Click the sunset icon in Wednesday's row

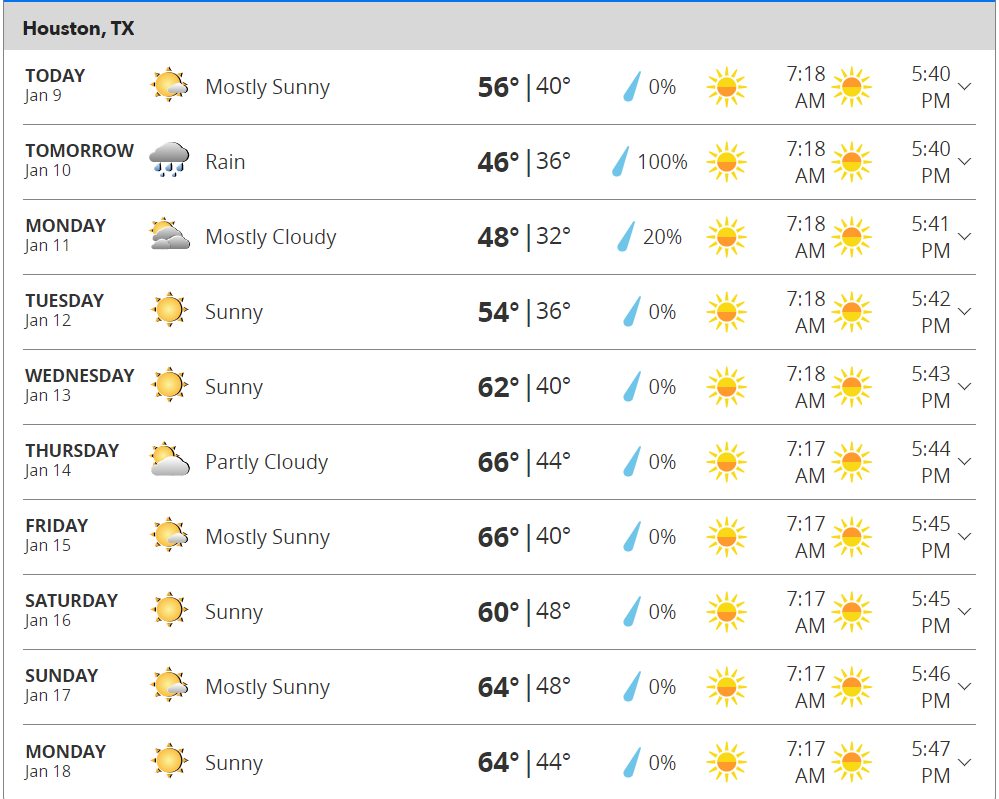[x=851, y=387]
